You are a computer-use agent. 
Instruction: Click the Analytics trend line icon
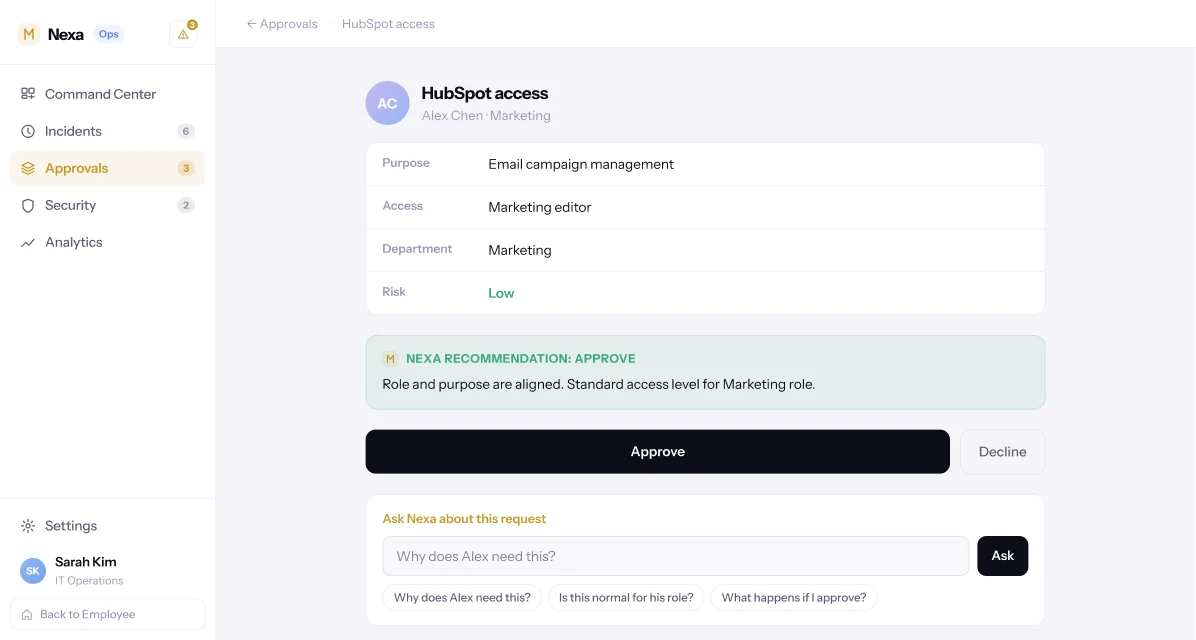point(28,243)
